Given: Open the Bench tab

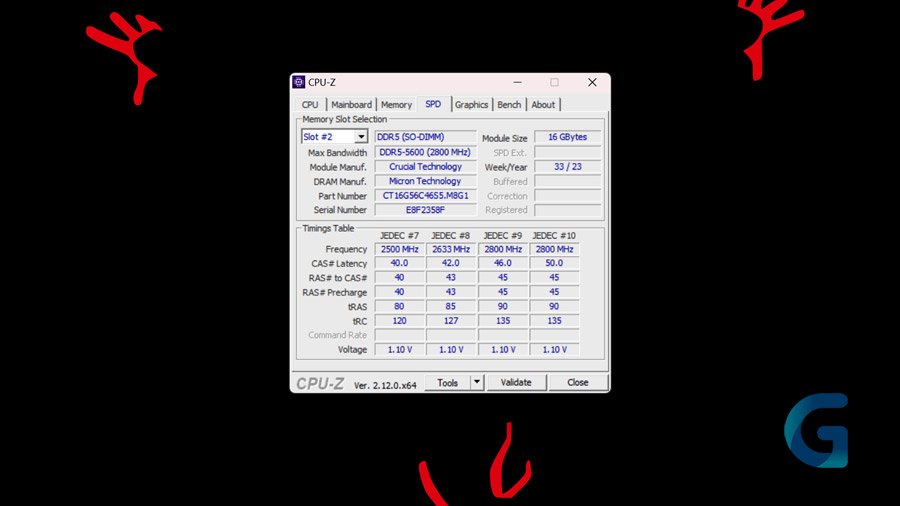Looking at the screenshot, I should point(509,104).
